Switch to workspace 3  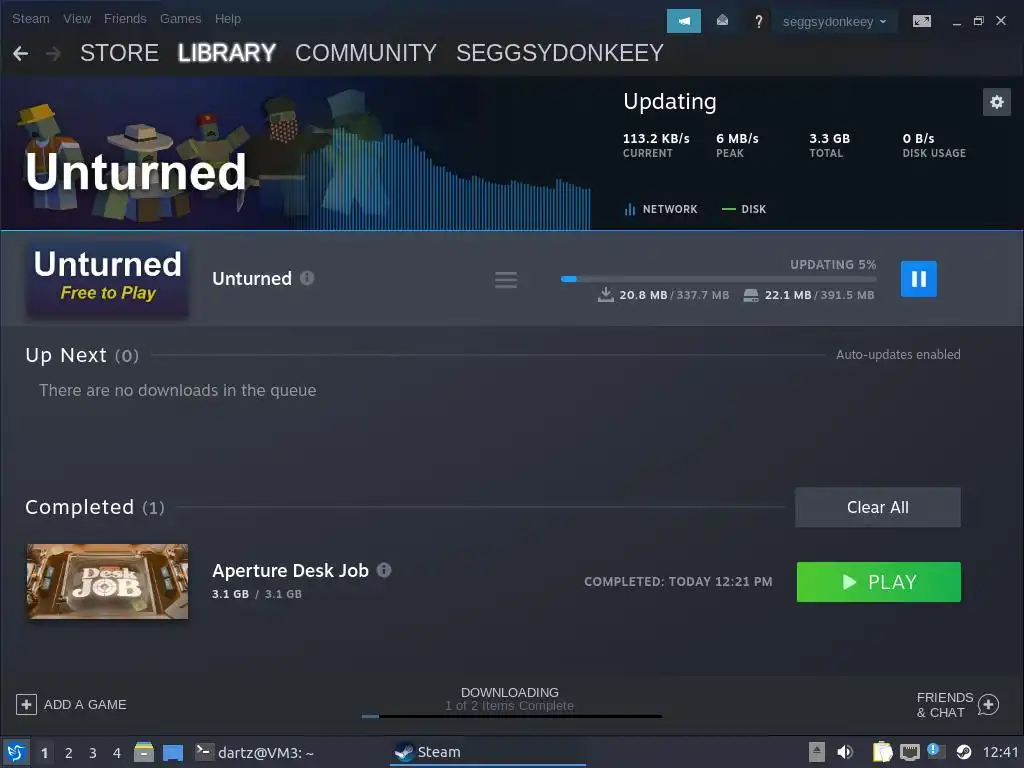tap(93, 753)
